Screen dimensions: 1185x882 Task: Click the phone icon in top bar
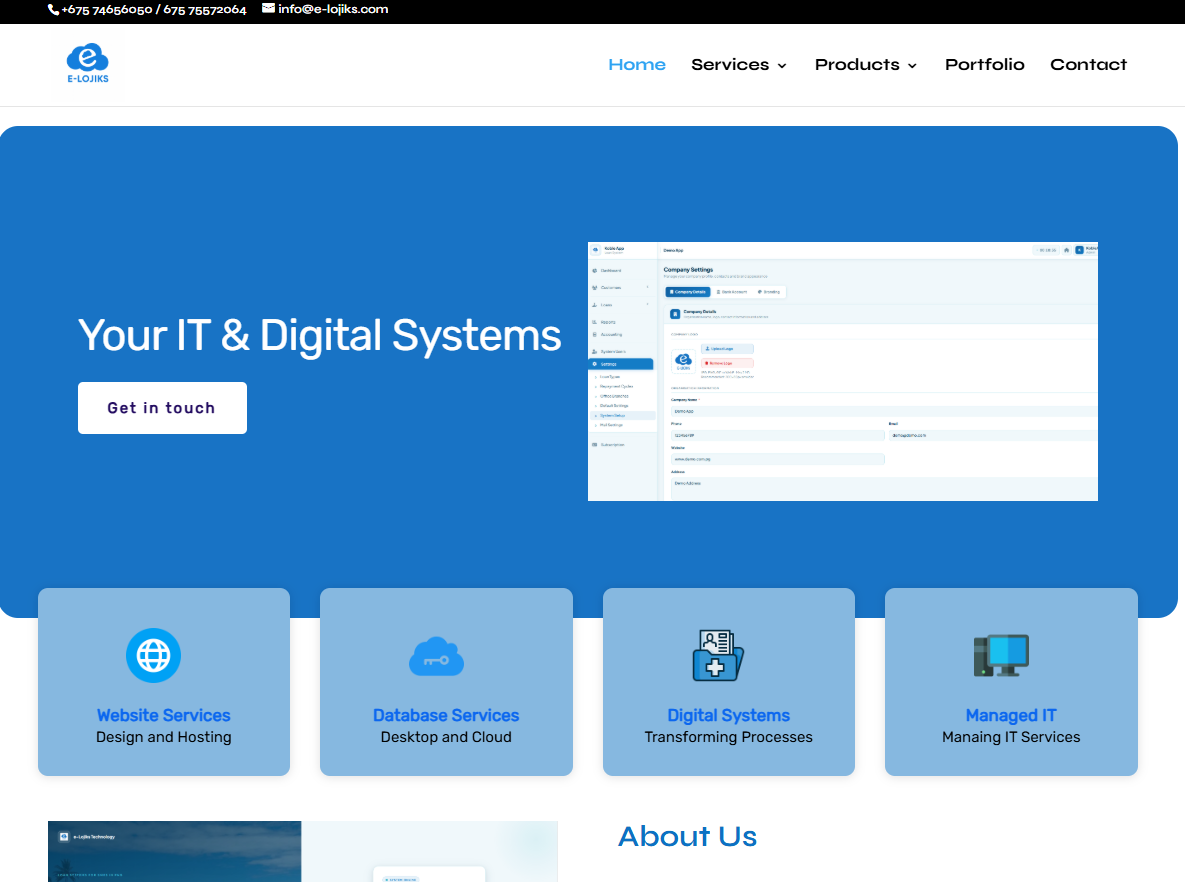(54, 9)
